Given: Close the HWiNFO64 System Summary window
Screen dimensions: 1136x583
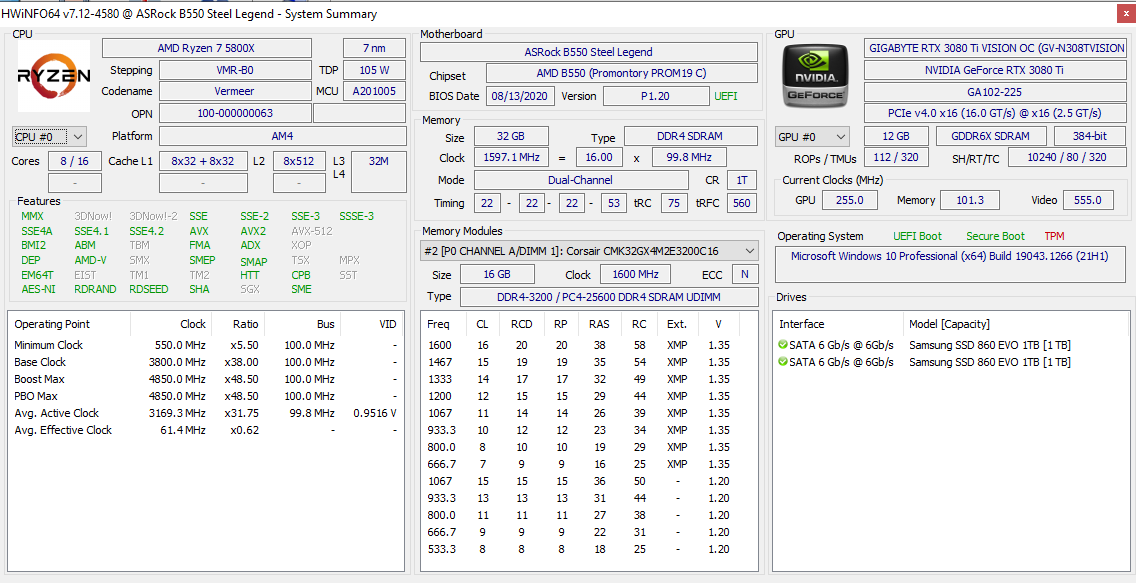Looking at the screenshot, I should [x=1127, y=14].
